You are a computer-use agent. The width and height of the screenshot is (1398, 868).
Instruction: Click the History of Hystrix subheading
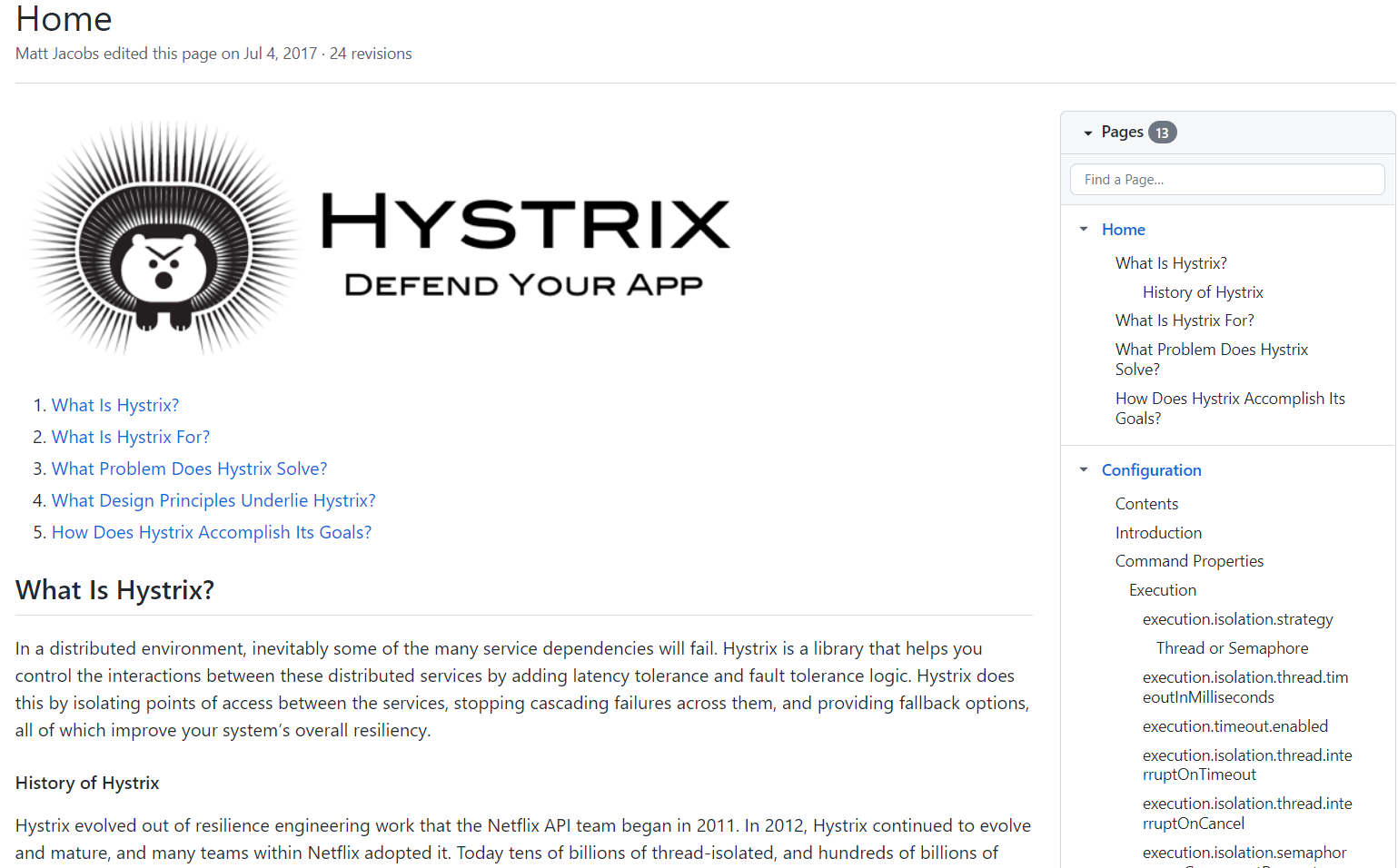pos(87,783)
